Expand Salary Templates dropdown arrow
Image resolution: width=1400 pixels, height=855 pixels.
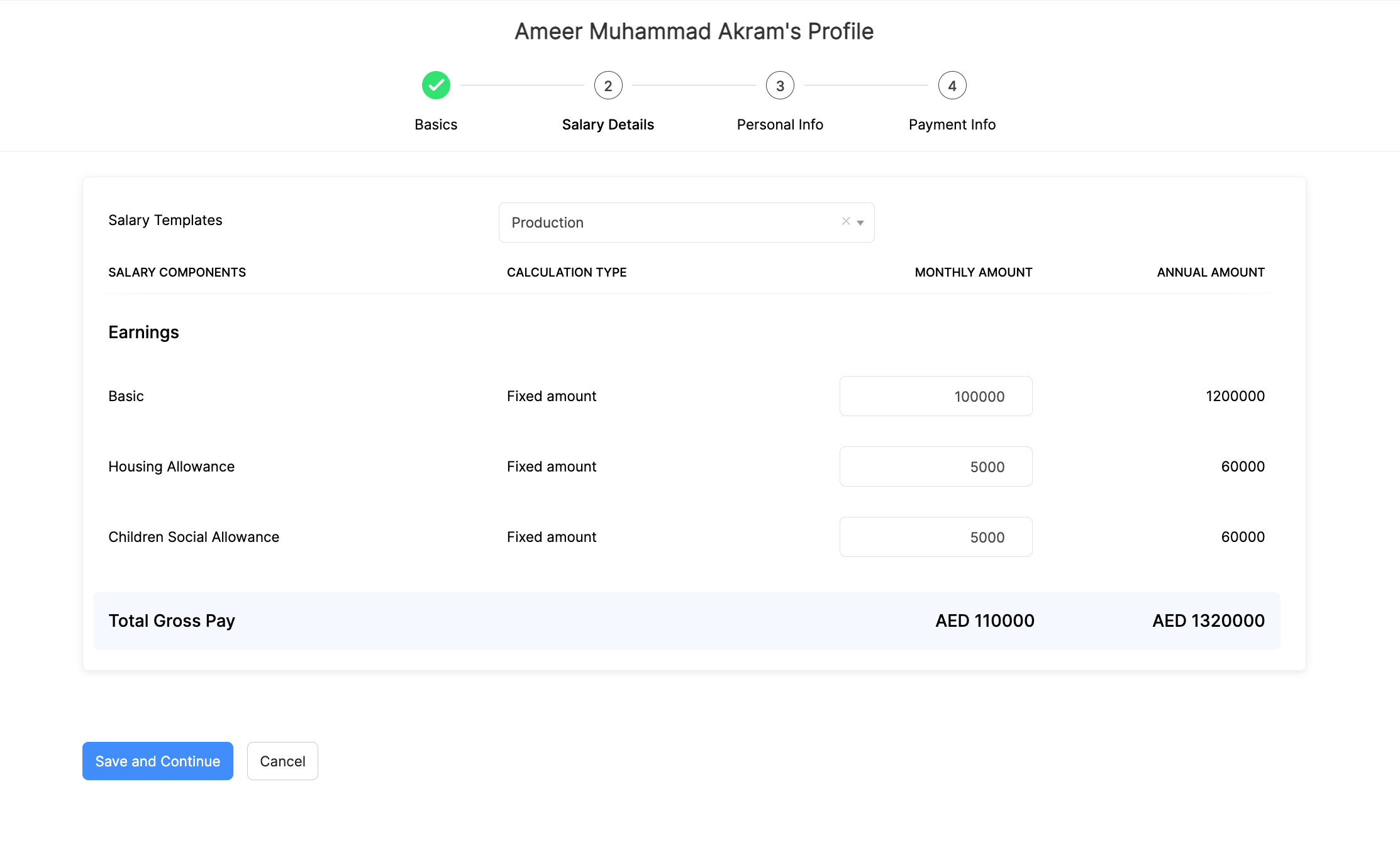coord(860,223)
